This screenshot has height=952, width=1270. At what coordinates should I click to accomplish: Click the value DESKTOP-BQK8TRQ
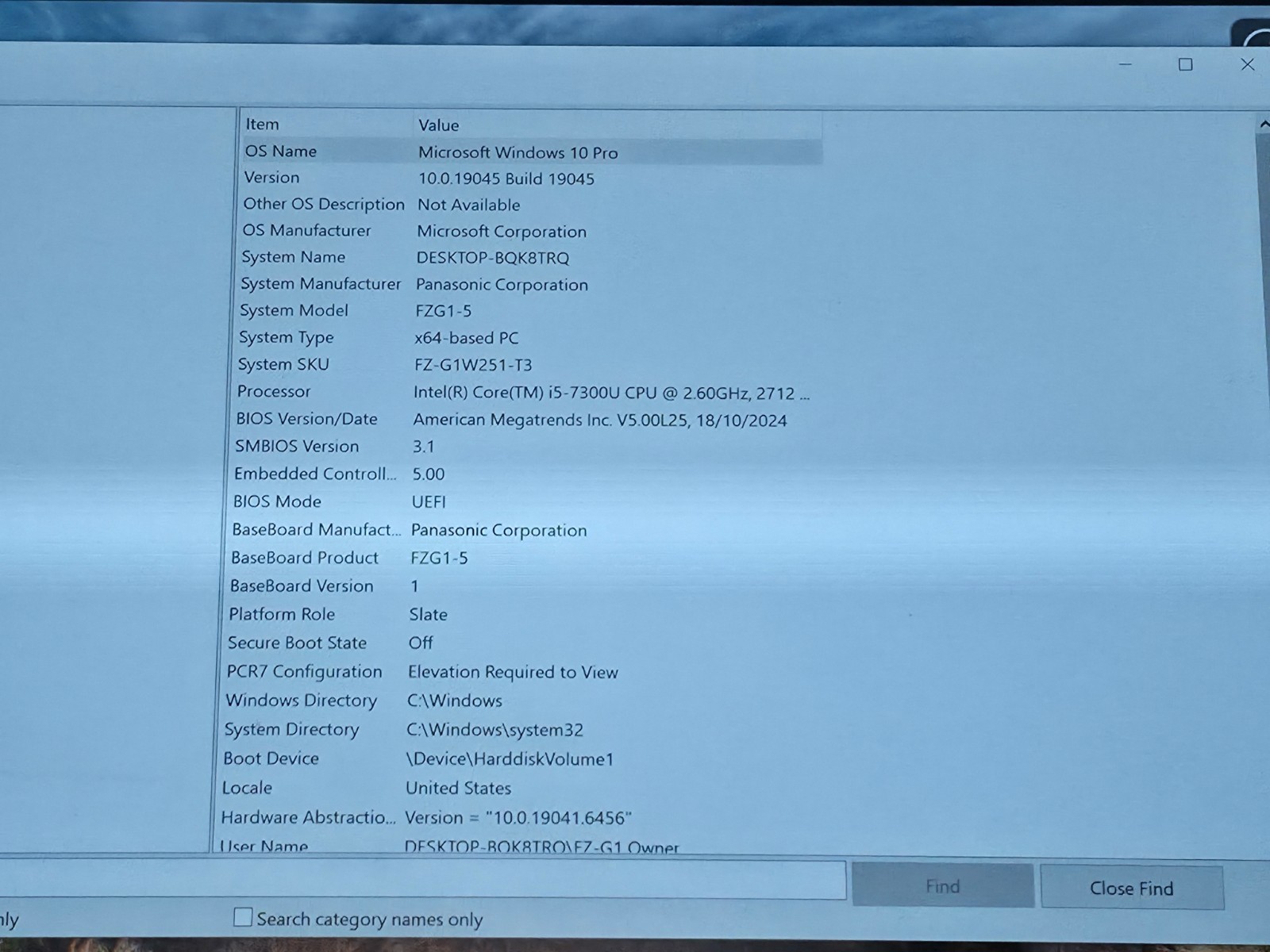493,258
